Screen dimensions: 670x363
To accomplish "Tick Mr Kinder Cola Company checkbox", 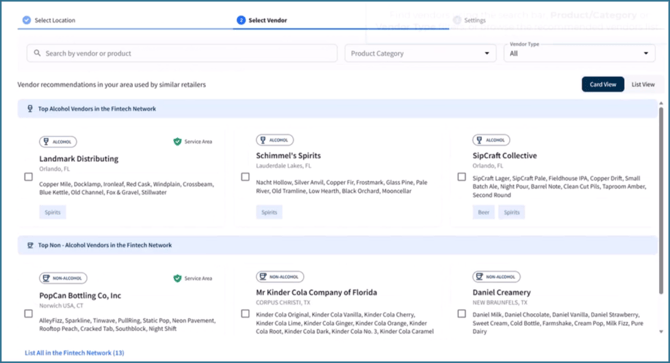I will [x=245, y=313].
